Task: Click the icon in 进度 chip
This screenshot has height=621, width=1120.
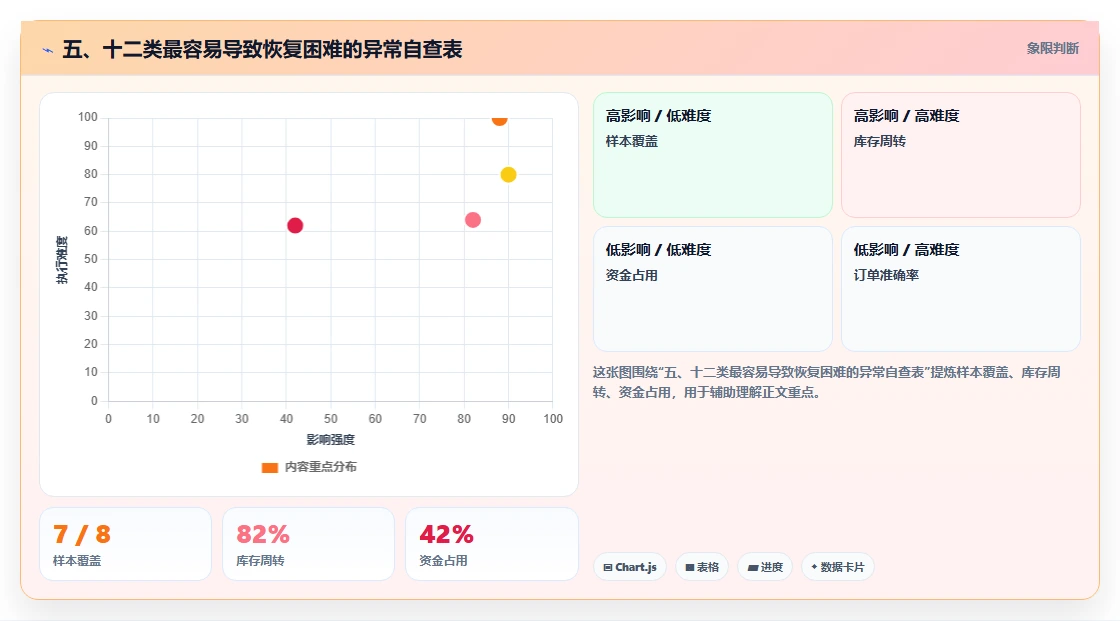Action: 753,567
